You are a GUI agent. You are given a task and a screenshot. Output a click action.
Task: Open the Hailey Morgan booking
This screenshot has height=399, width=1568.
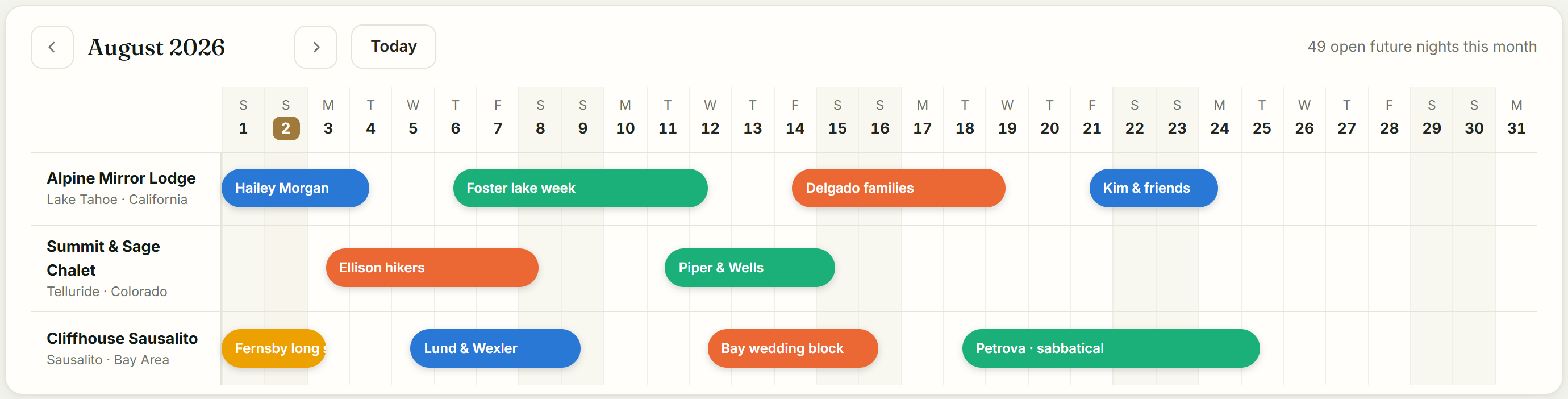295,188
